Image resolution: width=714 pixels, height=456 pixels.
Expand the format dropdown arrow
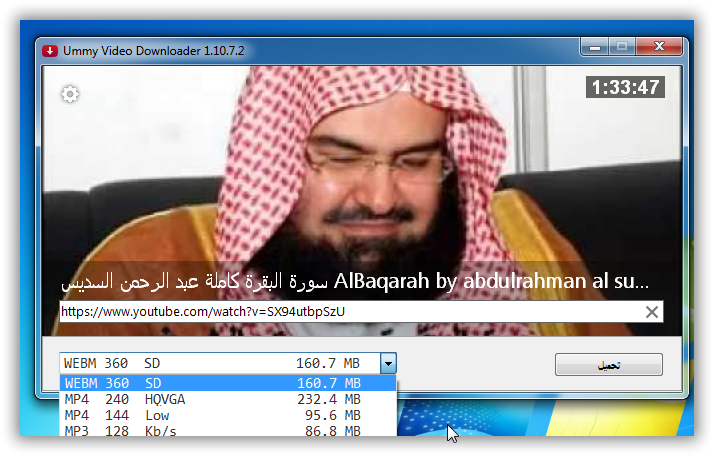coord(388,364)
